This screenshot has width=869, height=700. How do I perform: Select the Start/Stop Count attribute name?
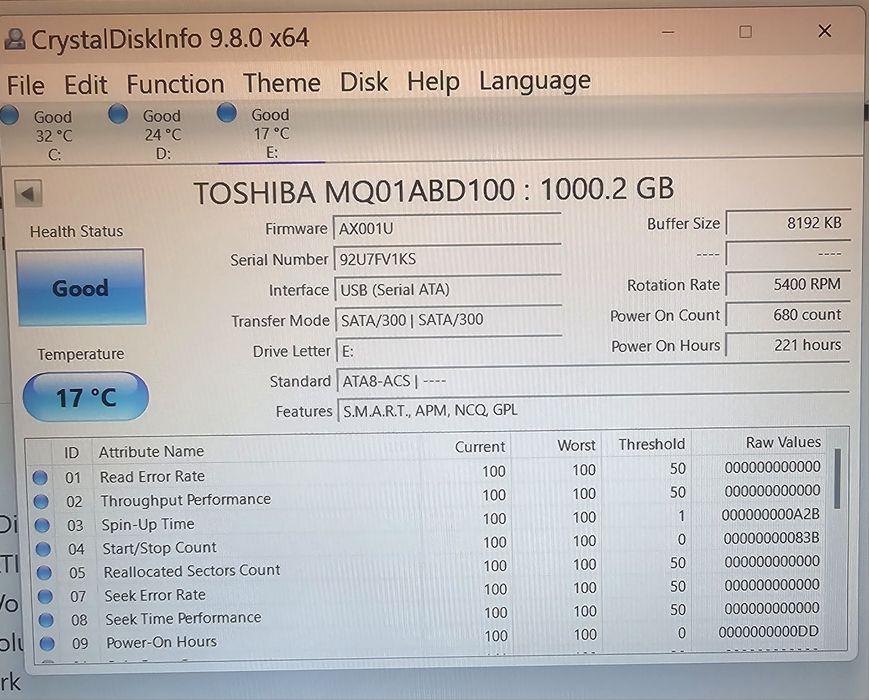tap(160, 548)
